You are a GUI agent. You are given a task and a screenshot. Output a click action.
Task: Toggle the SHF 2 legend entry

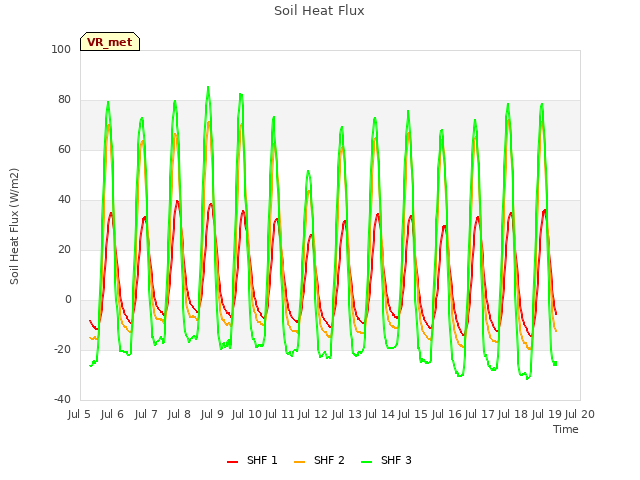(319, 460)
